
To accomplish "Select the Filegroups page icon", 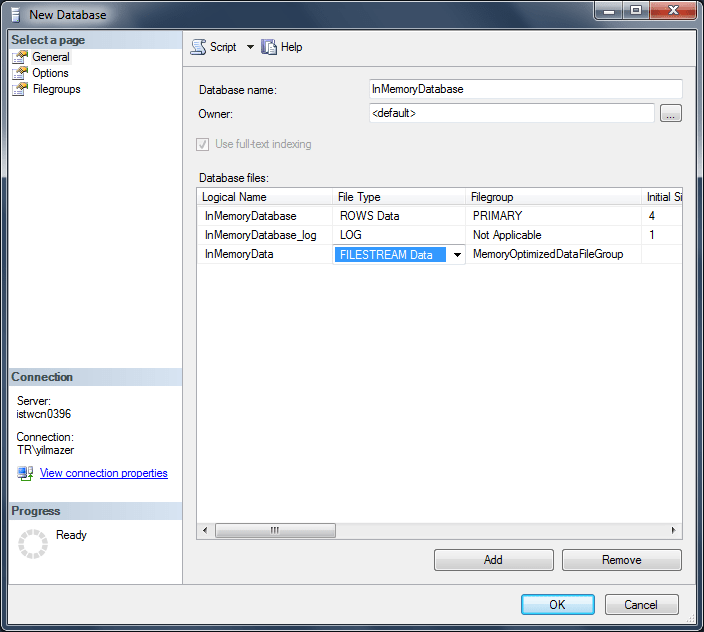I will click(20, 89).
